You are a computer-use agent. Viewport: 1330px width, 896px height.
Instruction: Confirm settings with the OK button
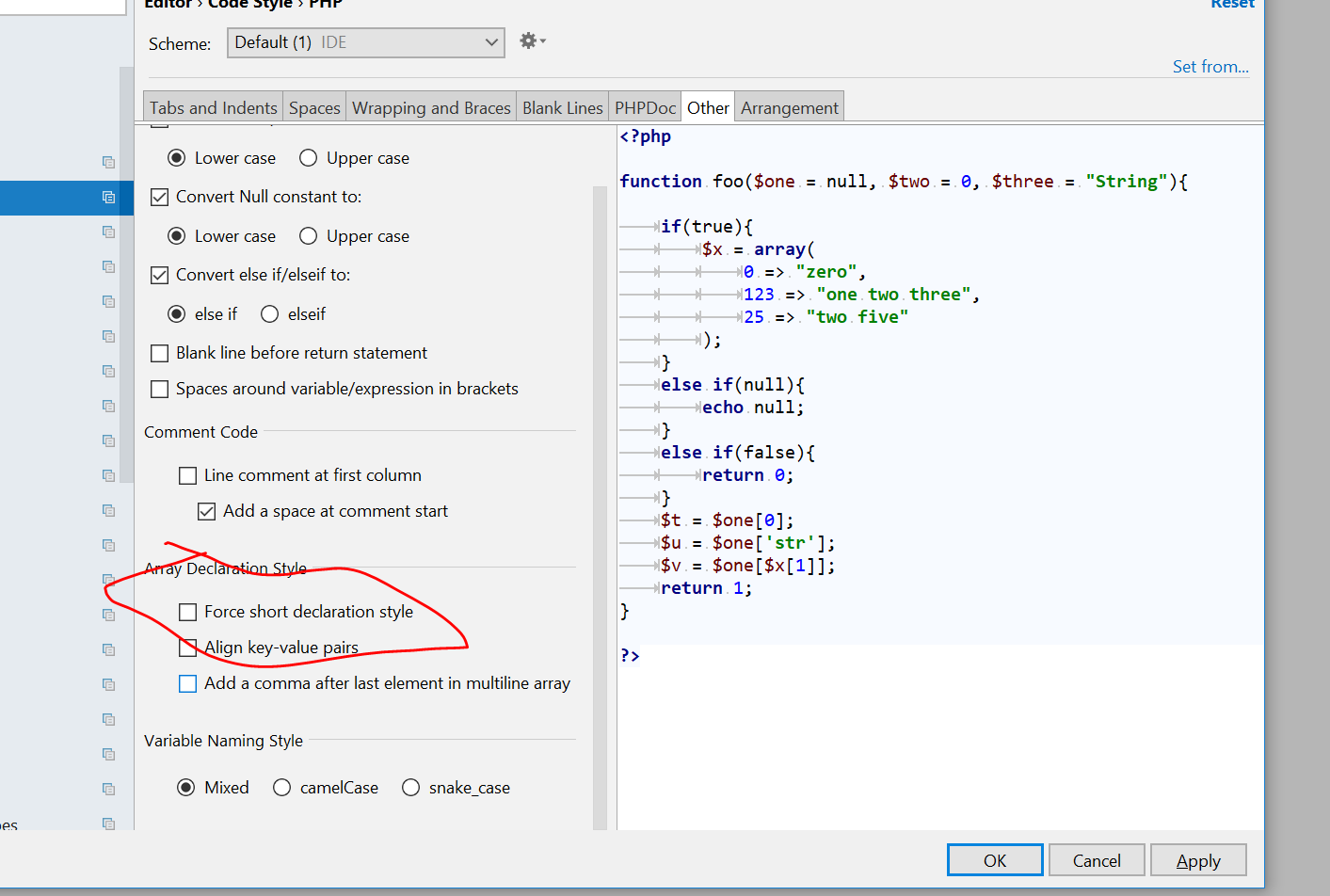pos(995,860)
